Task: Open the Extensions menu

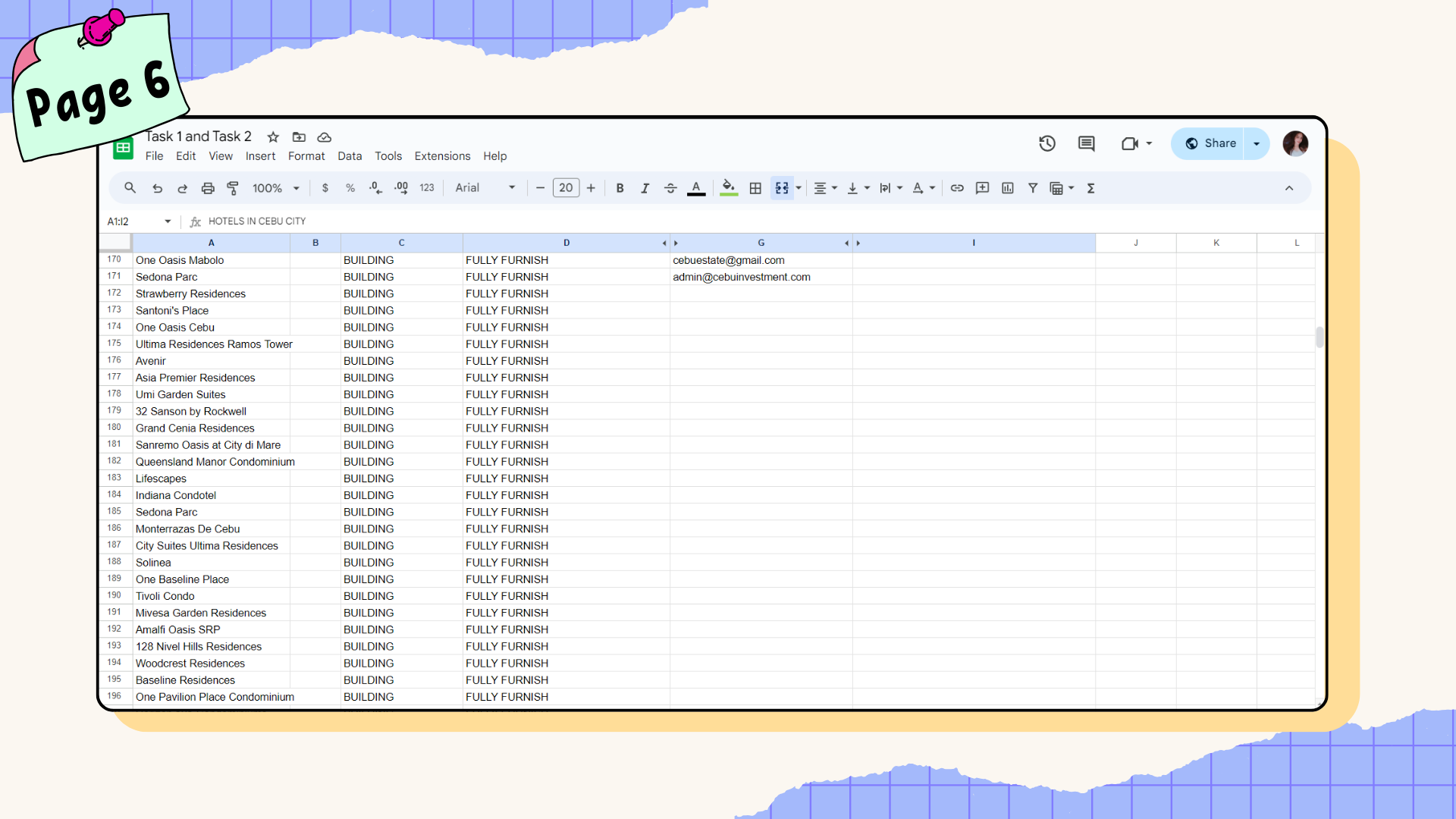Action: pyautogui.click(x=442, y=156)
